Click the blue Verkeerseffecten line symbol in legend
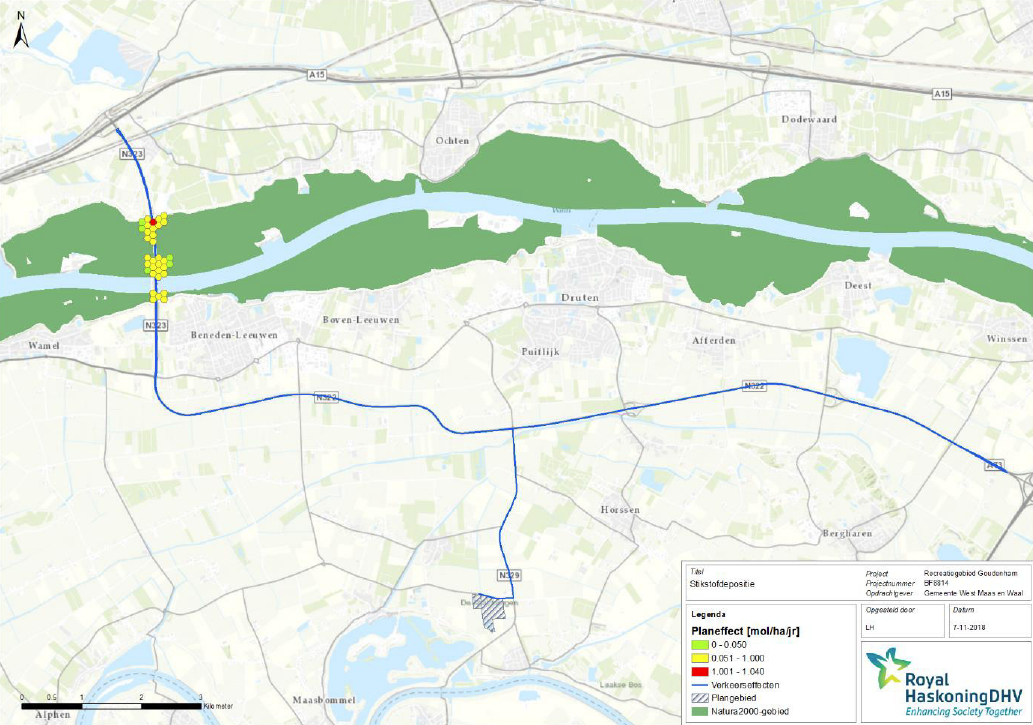The height and width of the screenshot is (725, 1033). pyautogui.click(x=700, y=685)
